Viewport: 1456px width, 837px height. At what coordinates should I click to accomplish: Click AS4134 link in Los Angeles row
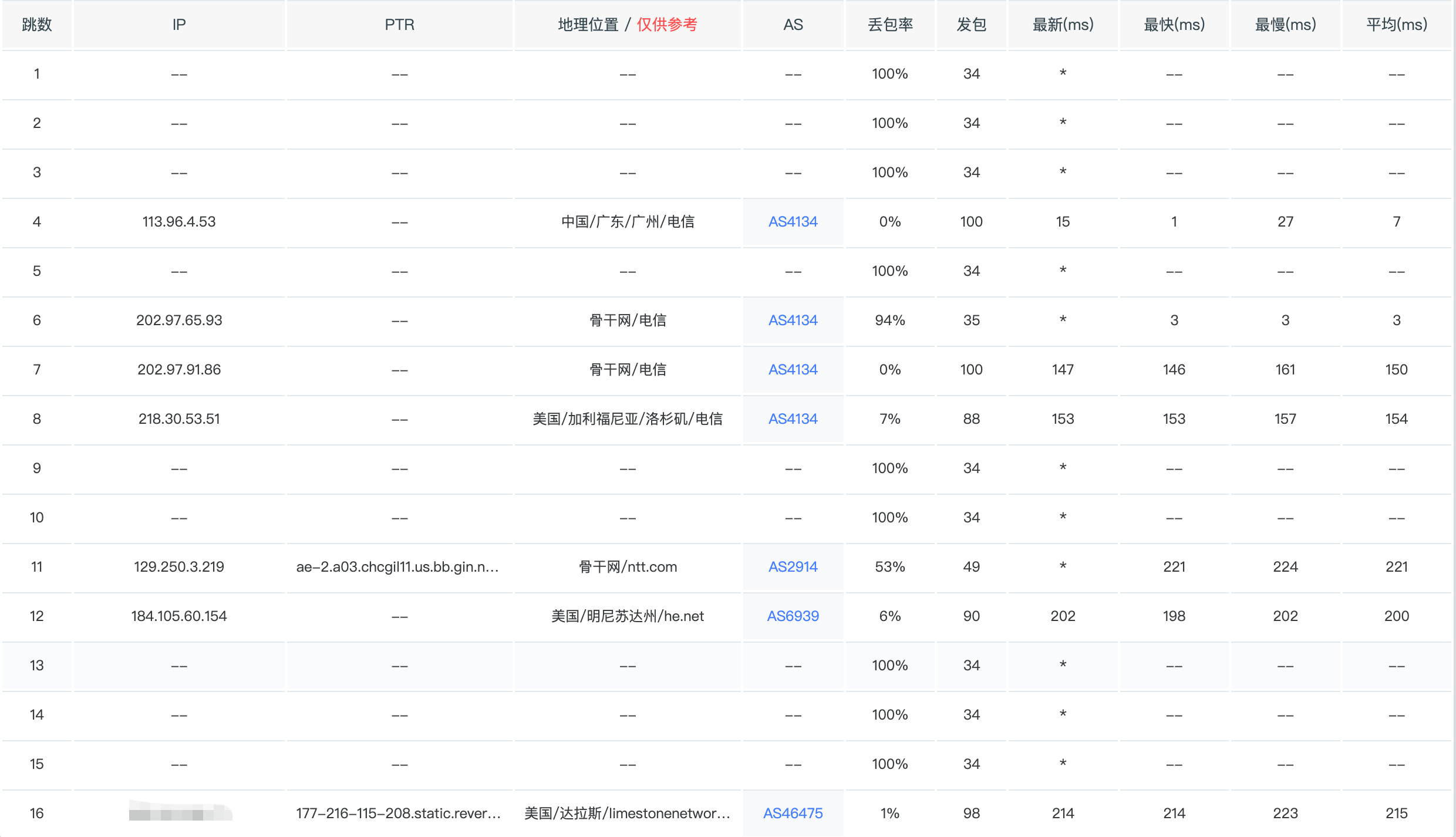pos(793,419)
